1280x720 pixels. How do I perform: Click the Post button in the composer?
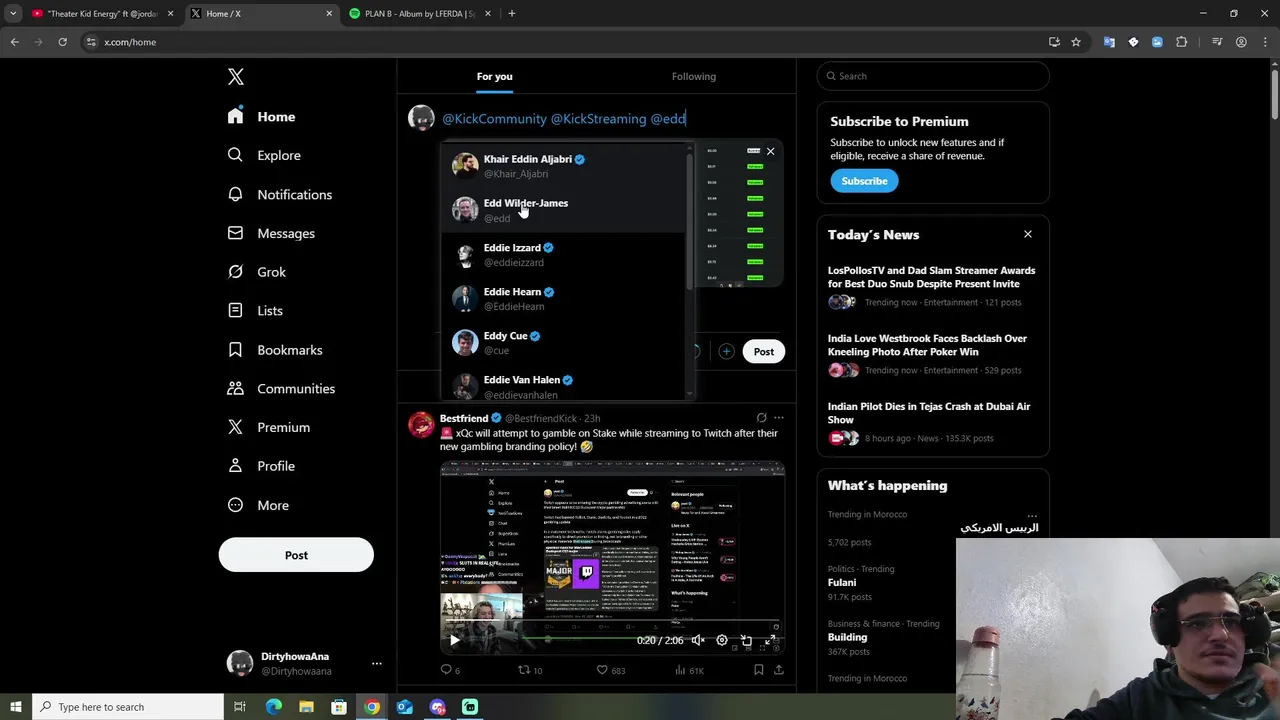(x=764, y=351)
